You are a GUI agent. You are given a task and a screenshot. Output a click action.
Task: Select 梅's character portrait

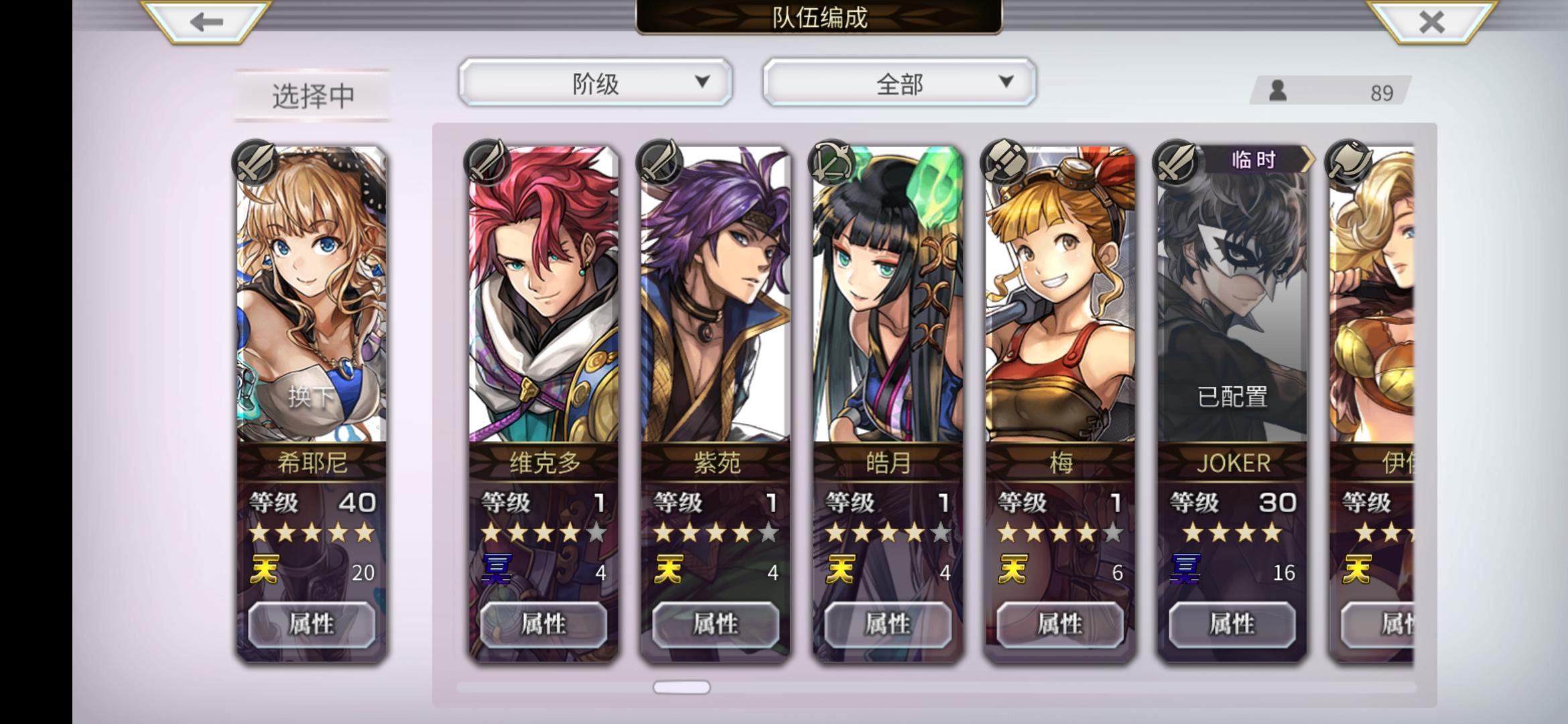(1060, 295)
